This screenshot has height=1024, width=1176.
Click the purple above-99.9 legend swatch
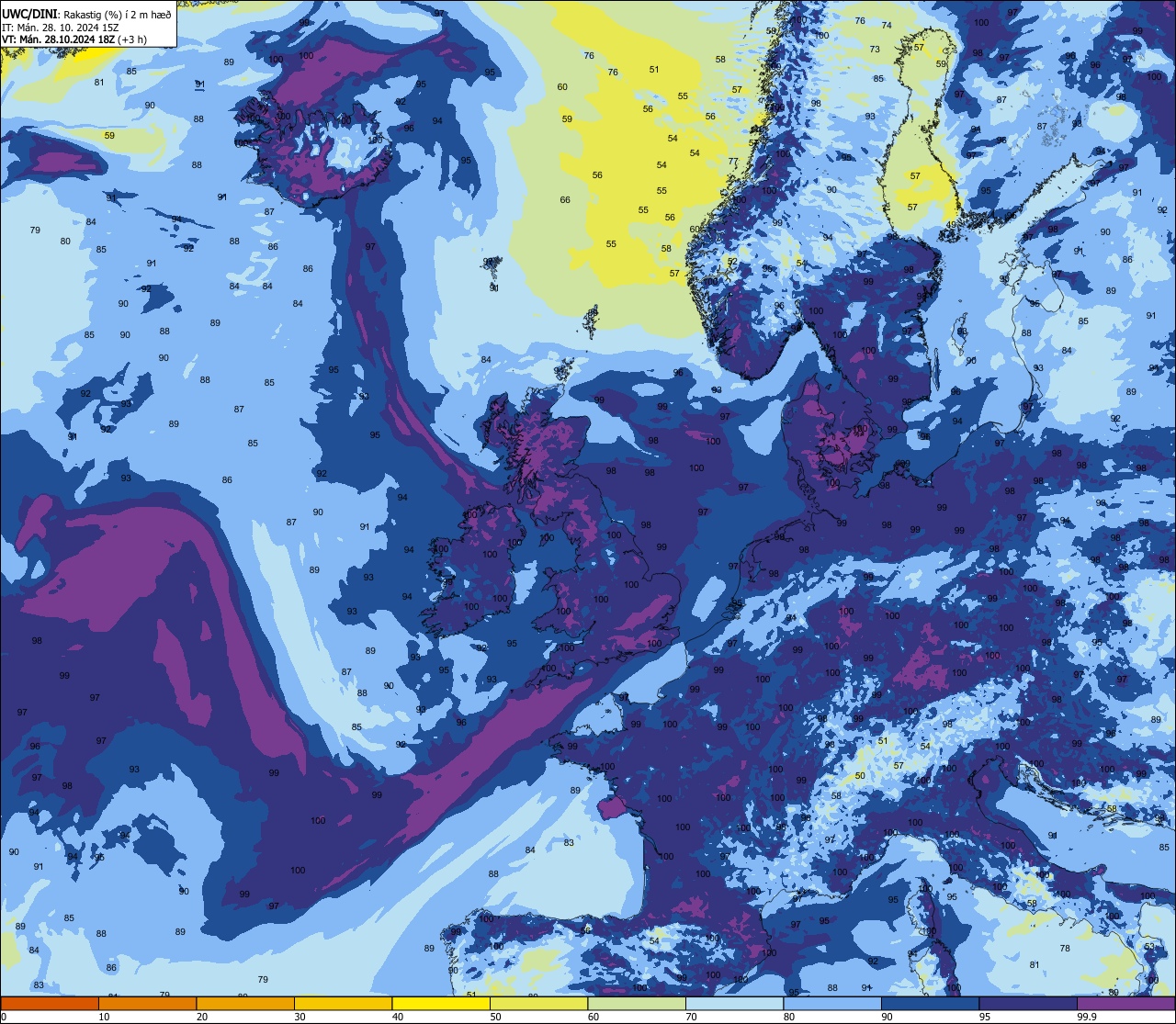tap(1125, 1004)
